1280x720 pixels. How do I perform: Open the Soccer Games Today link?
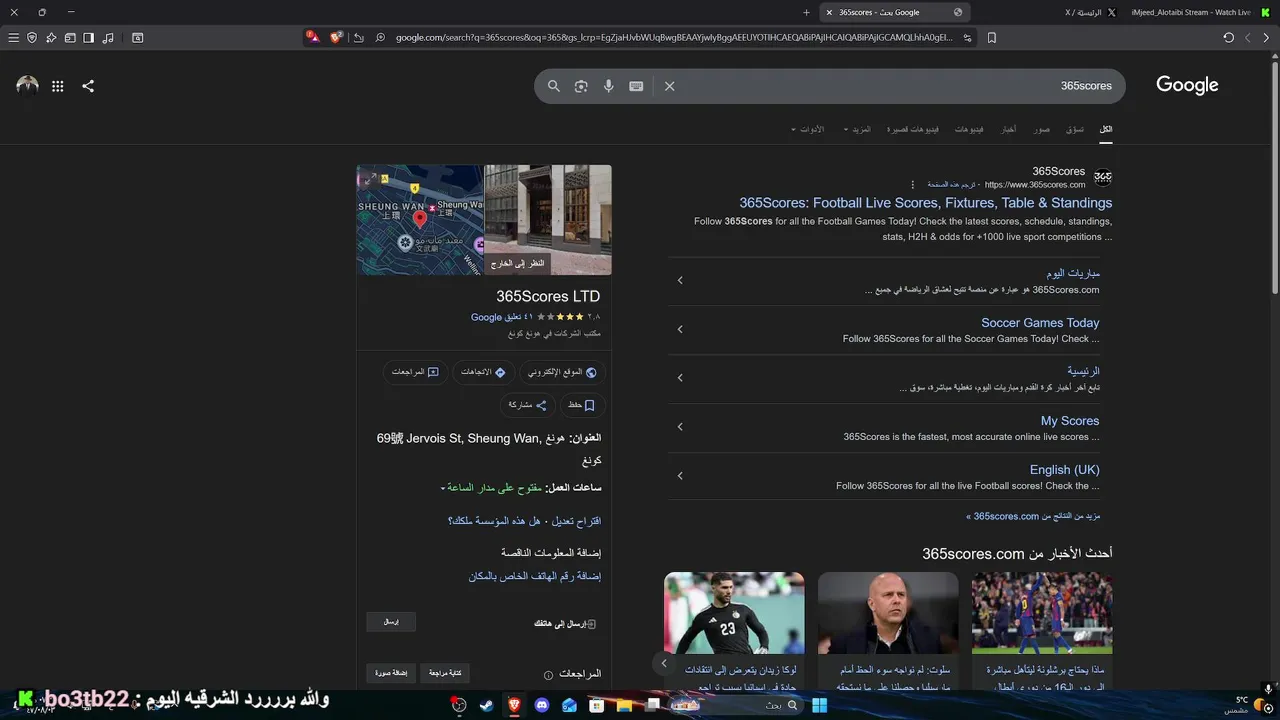[x=1040, y=323]
